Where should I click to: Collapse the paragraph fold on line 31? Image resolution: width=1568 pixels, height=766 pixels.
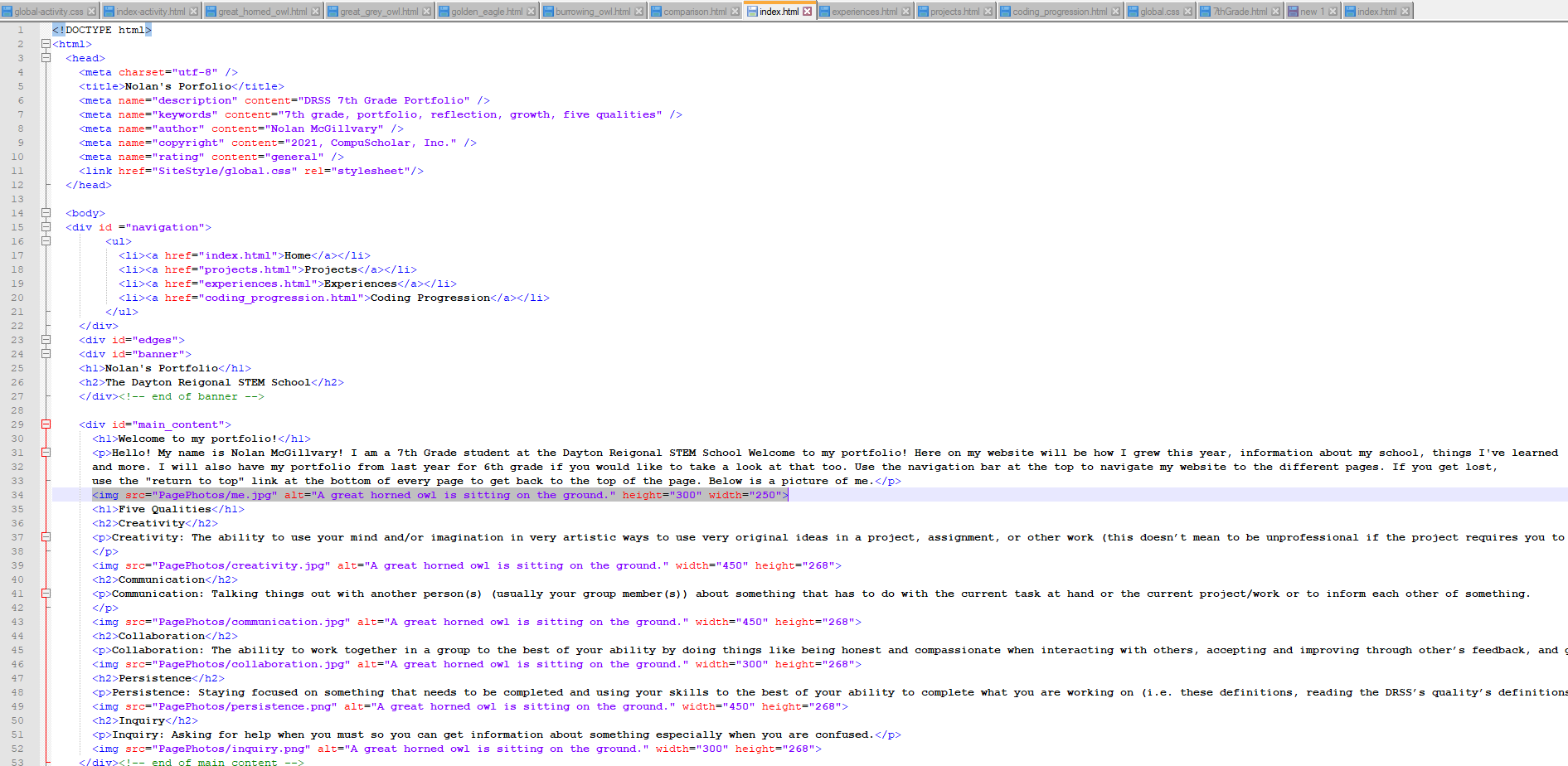pos(46,453)
